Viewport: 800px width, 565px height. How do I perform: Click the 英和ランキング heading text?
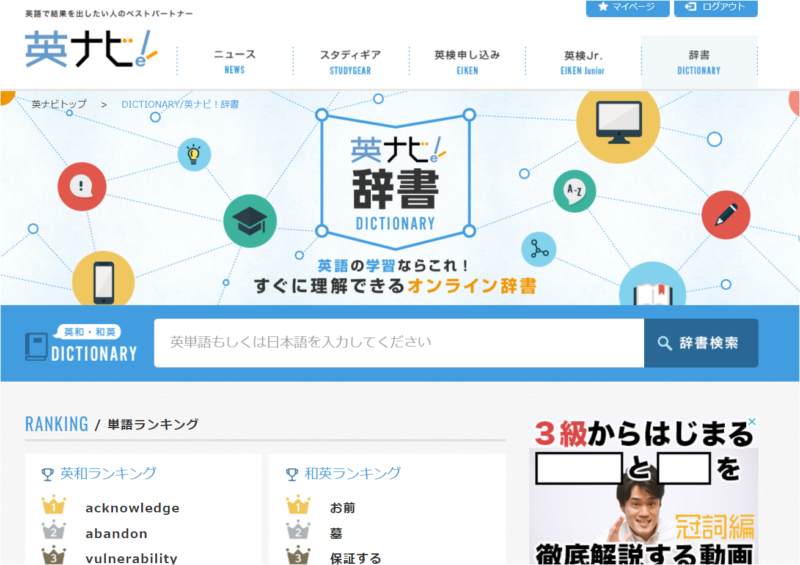pyautogui.click(x=108, y=474)
